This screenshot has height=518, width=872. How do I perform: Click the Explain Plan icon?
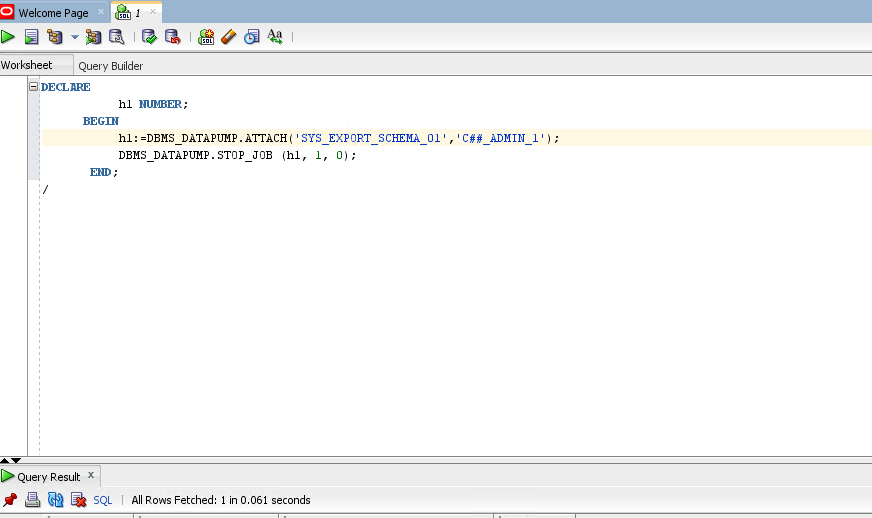tap(54, 37)
